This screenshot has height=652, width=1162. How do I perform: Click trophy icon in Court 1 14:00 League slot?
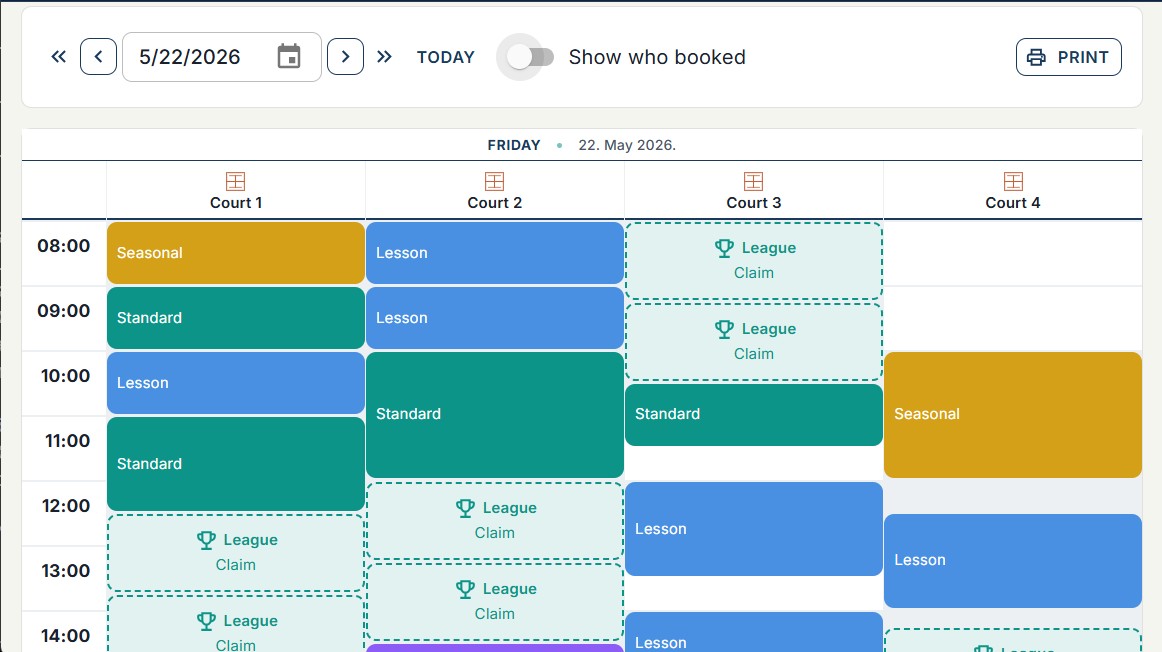coord(206,621)
